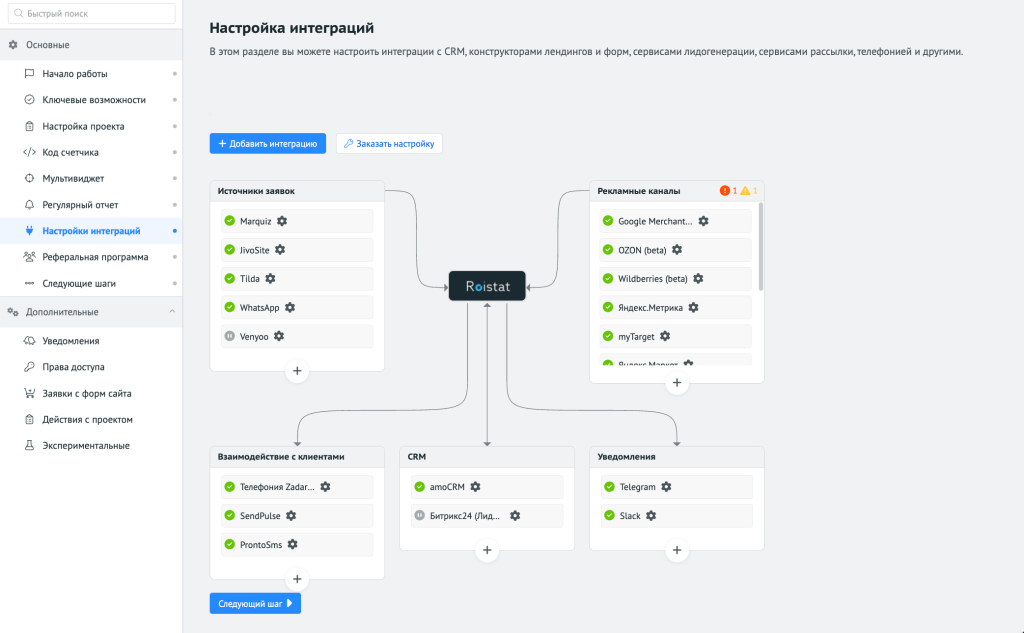Click the Добавить интеграцию button
The image size is (1024, 633).
click(267, 143)
